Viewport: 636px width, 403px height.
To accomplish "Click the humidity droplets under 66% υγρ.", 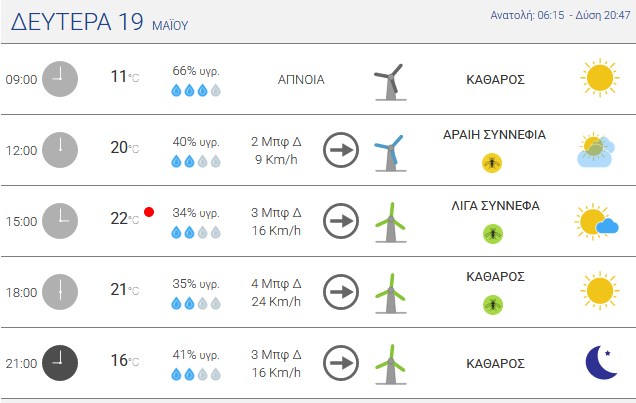I will coord(196,90).
